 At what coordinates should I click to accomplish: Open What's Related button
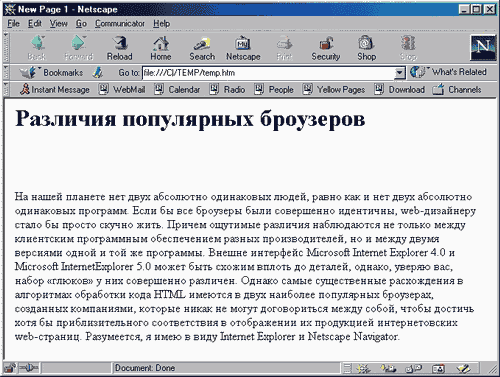click(x=448, y=72)
